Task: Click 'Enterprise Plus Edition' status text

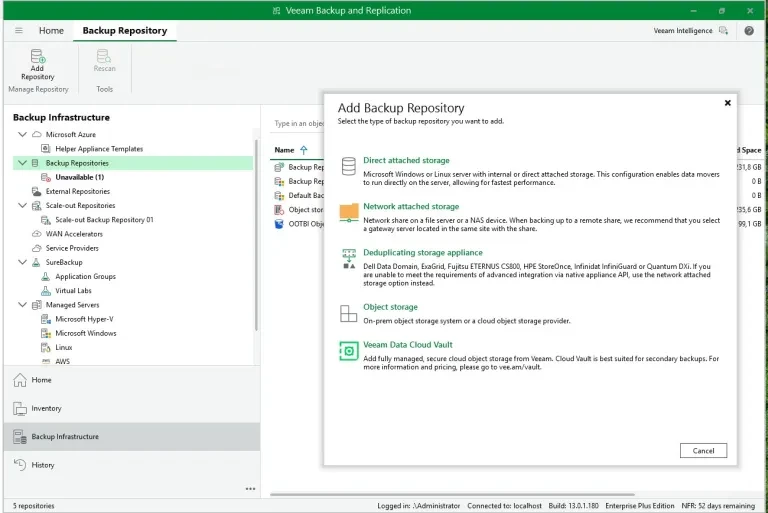Action: 640,506
